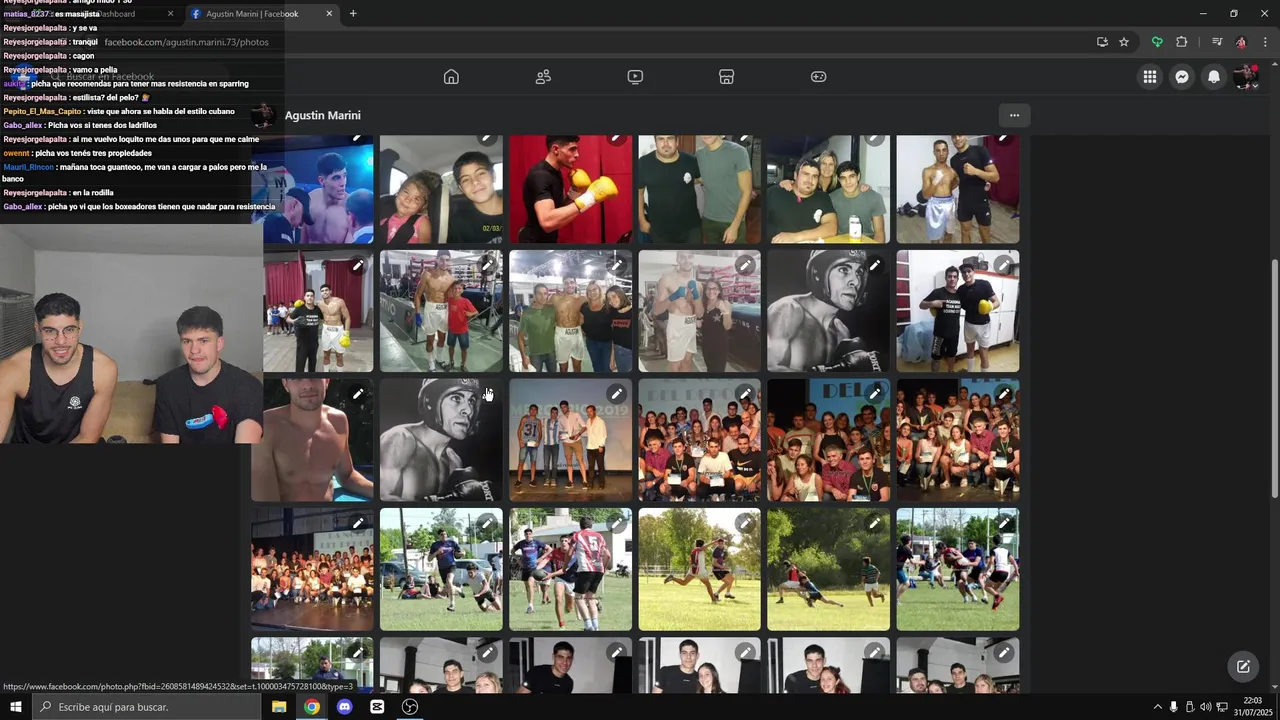Image resolution: width=1280 pixels, height=720 pixels.
Task: Open the two men in black and green shirts photo
Action: 699,190
